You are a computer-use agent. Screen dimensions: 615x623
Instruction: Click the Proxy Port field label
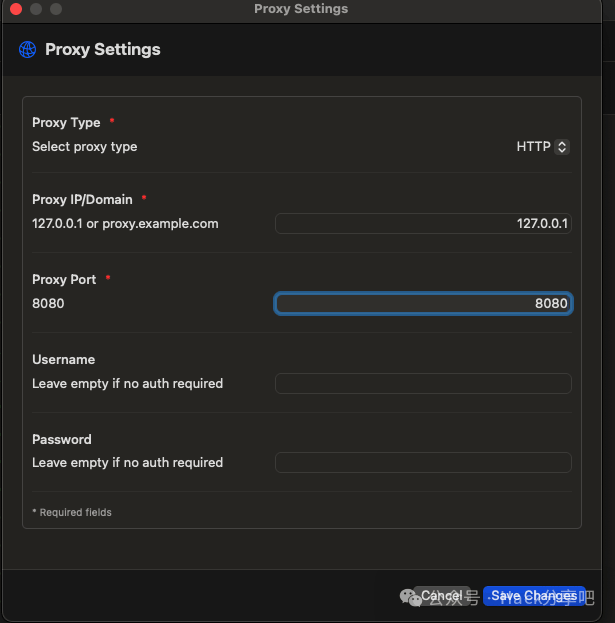point(63,280)
